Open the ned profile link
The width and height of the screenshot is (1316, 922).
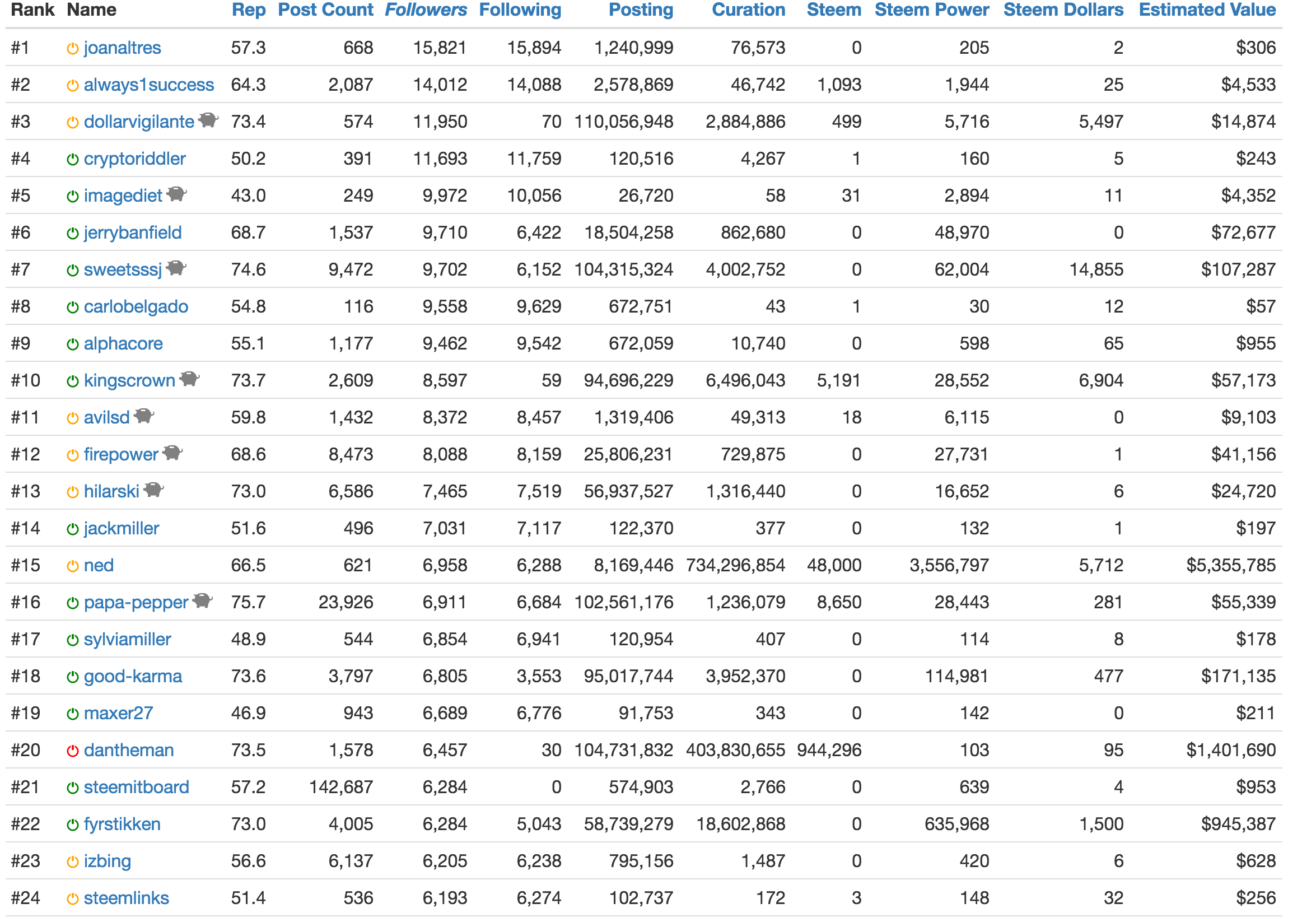coord(99,566)
